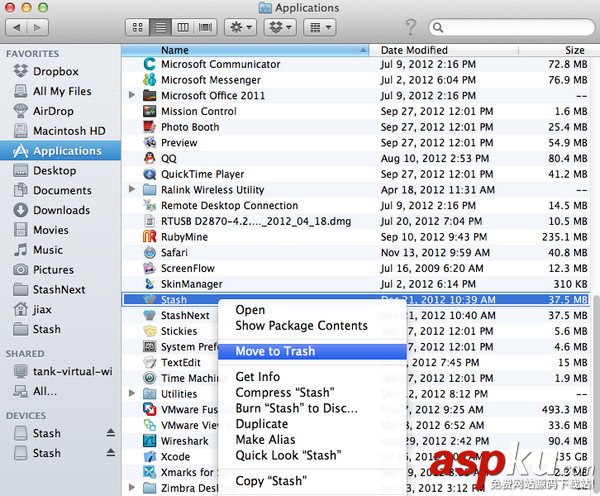Choose Move to Trash
Viewport: 600px width, 496px height.
[x=312, y=351]
